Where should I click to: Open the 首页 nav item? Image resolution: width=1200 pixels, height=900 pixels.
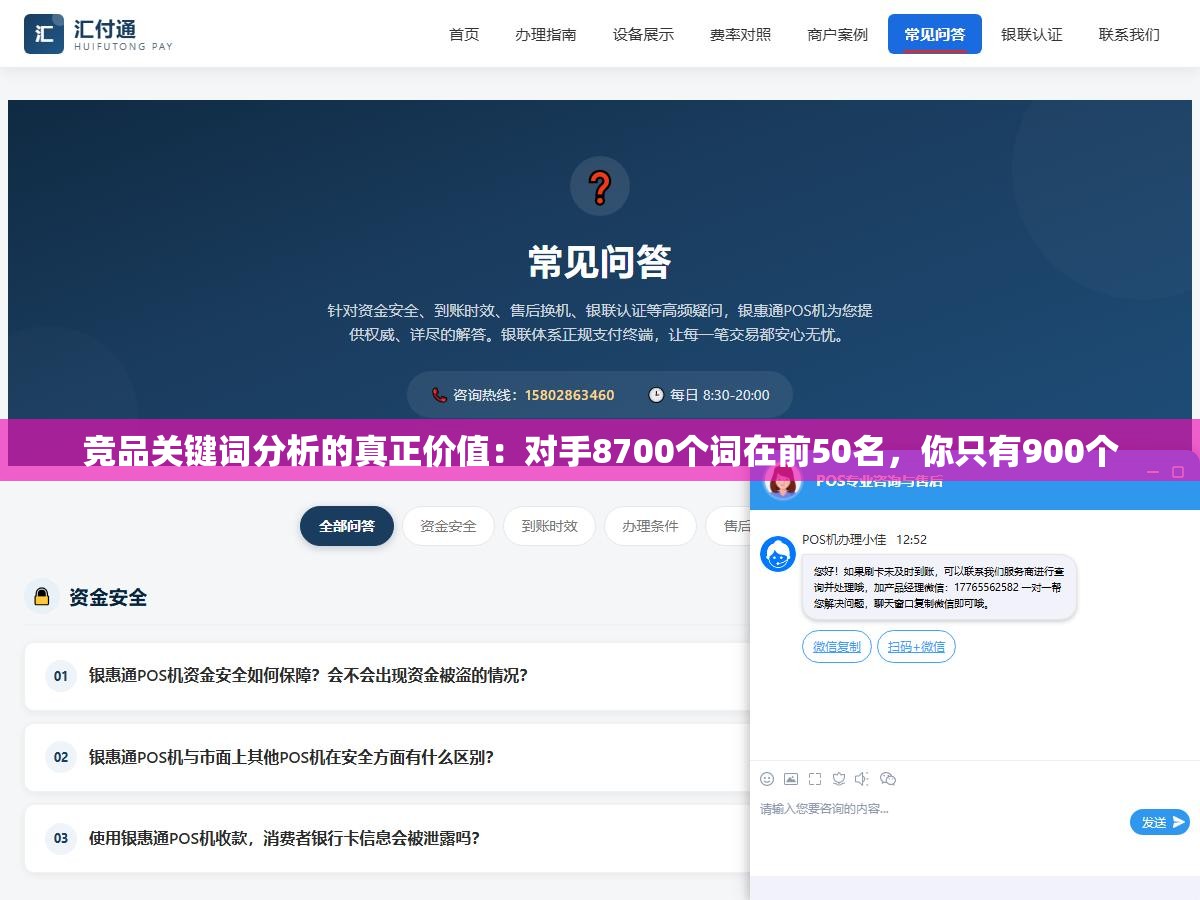[x=464, y=34]
